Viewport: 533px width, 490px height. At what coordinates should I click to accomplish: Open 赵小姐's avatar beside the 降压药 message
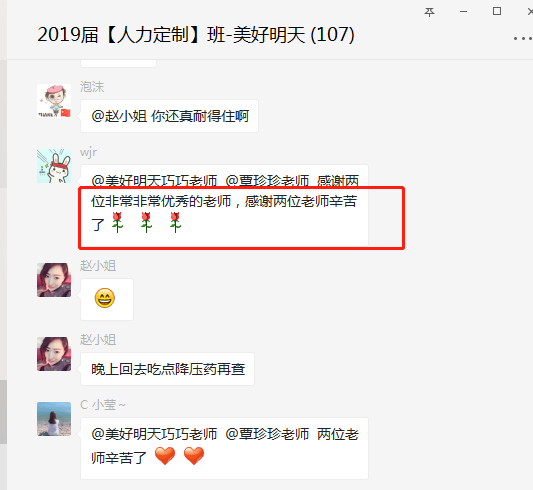[54, 354]
